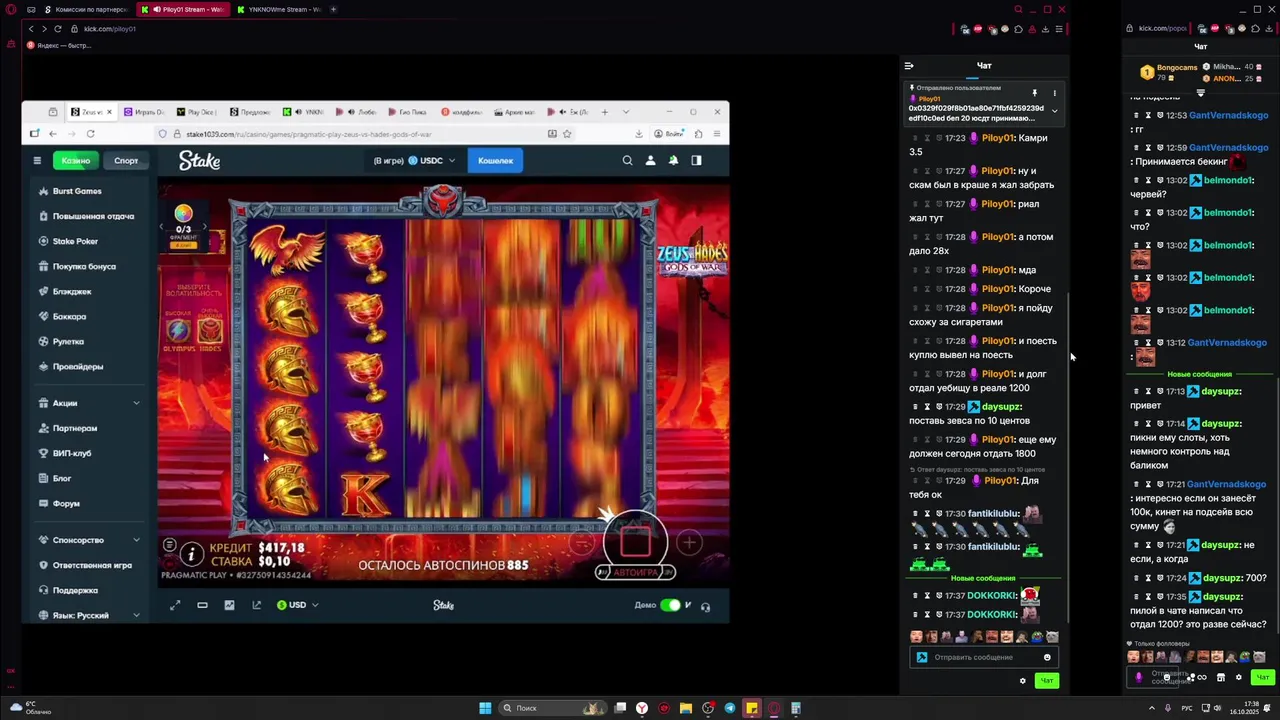Viewport: 1280px width, 720px height.
Task: Click the Stake search magnifier icon
Action: (x=627, y=160)
